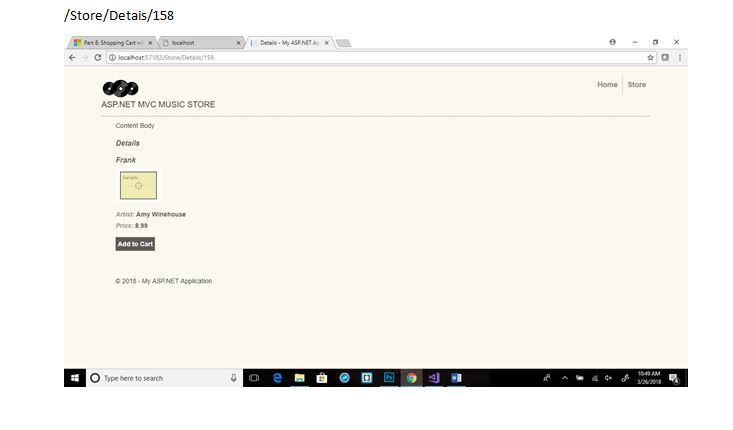Open Task View on the taskbar

coord(254,378)
